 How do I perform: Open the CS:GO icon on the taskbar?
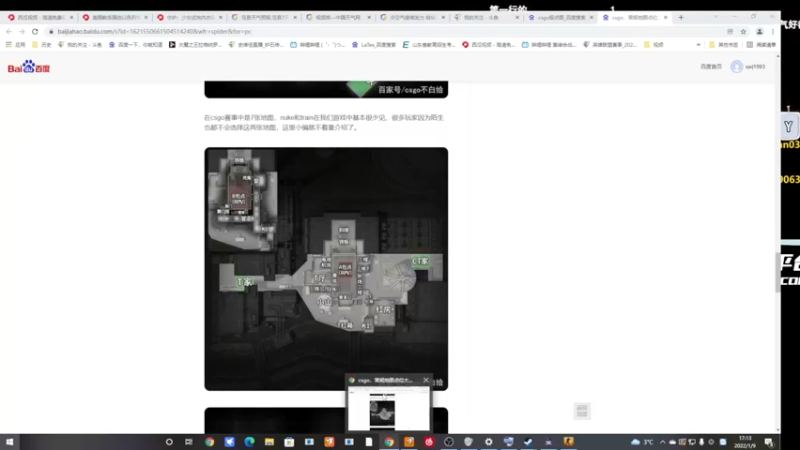pyautogui.click(x=568, y=442)
